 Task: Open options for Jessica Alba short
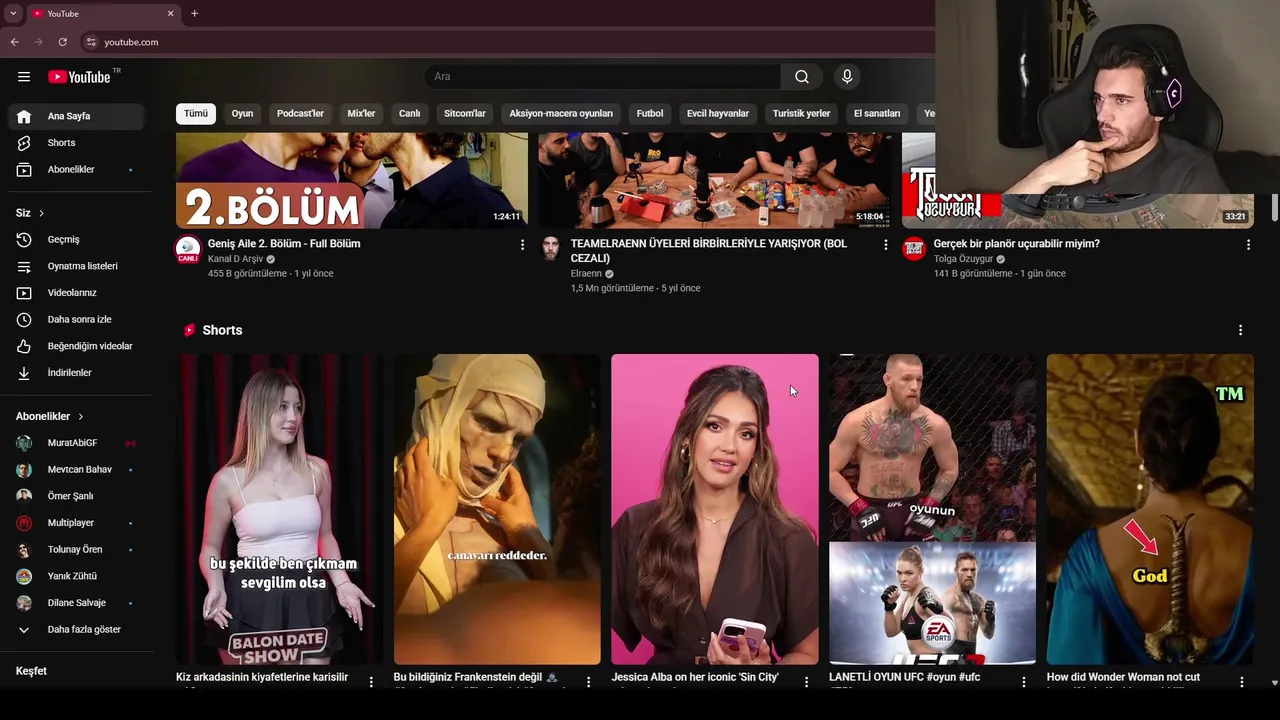806,681
